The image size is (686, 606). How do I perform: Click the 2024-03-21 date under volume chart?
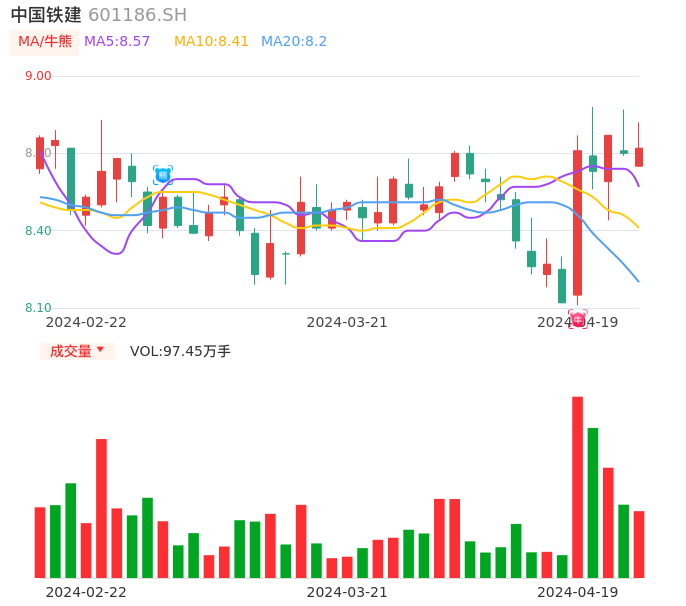point(346,592)
